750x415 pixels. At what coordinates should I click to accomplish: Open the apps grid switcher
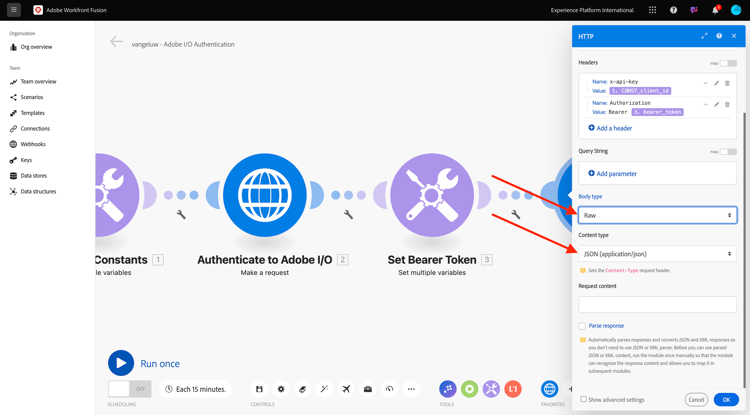652,10
